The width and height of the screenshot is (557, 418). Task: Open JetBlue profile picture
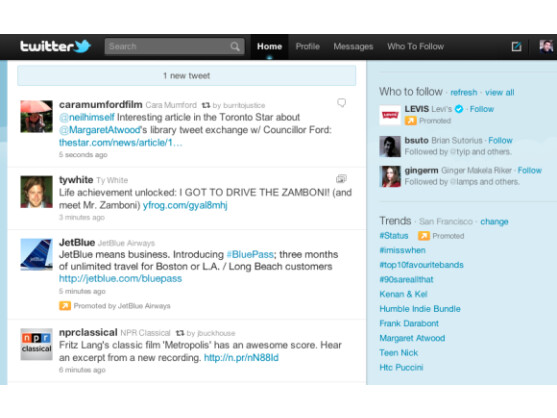pyautogui.click(x=36, y=254)
